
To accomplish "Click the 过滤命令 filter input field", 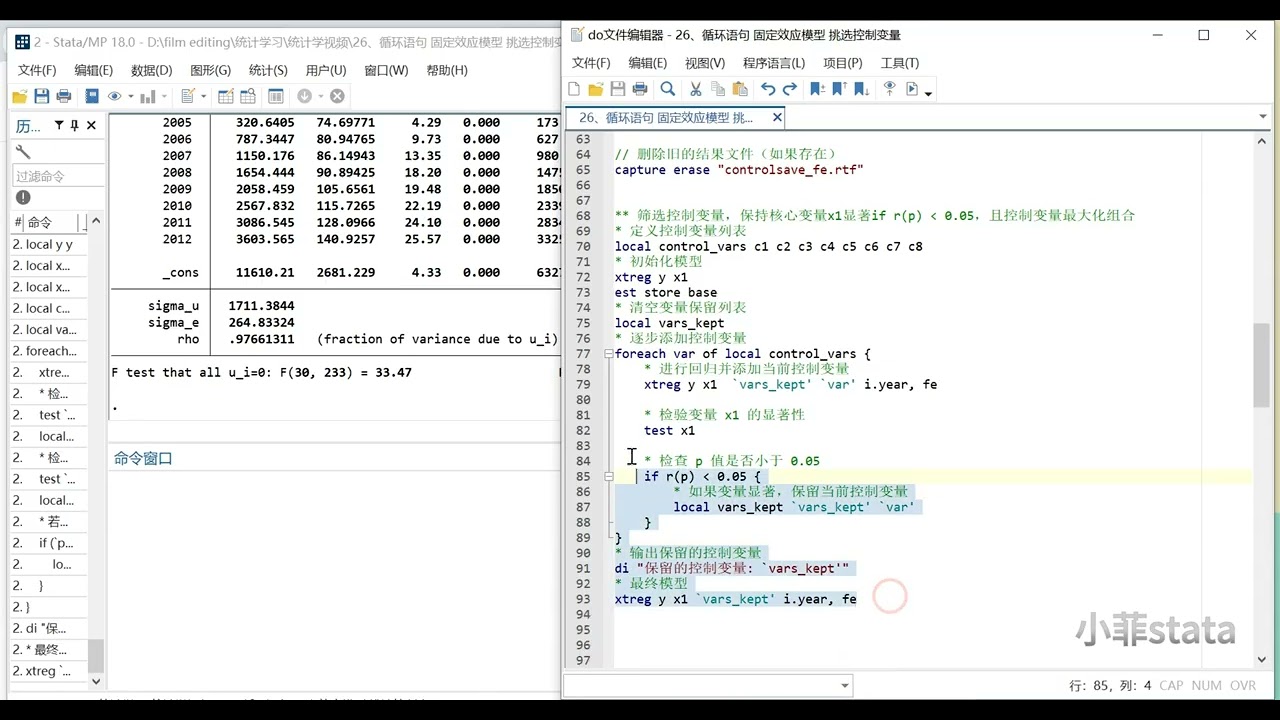I will (x=57, y=176).
